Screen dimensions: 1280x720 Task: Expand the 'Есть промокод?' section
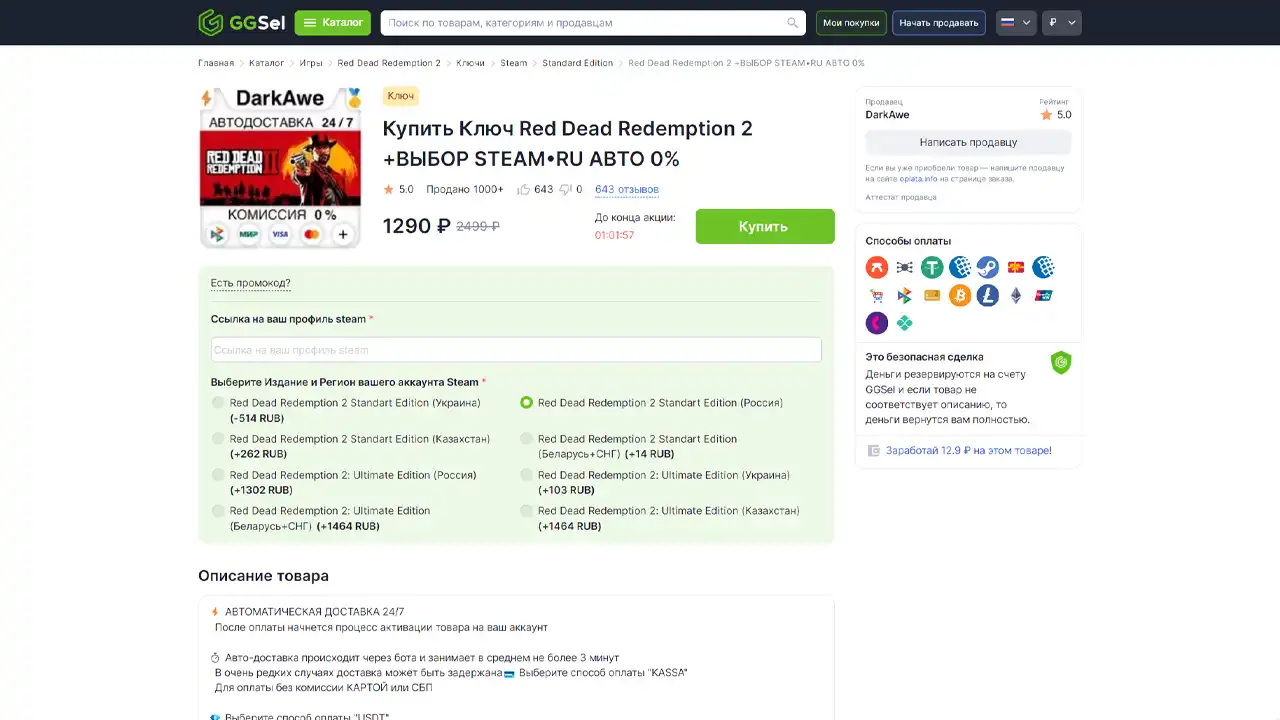pyautogui.click(x=251, y=283)
